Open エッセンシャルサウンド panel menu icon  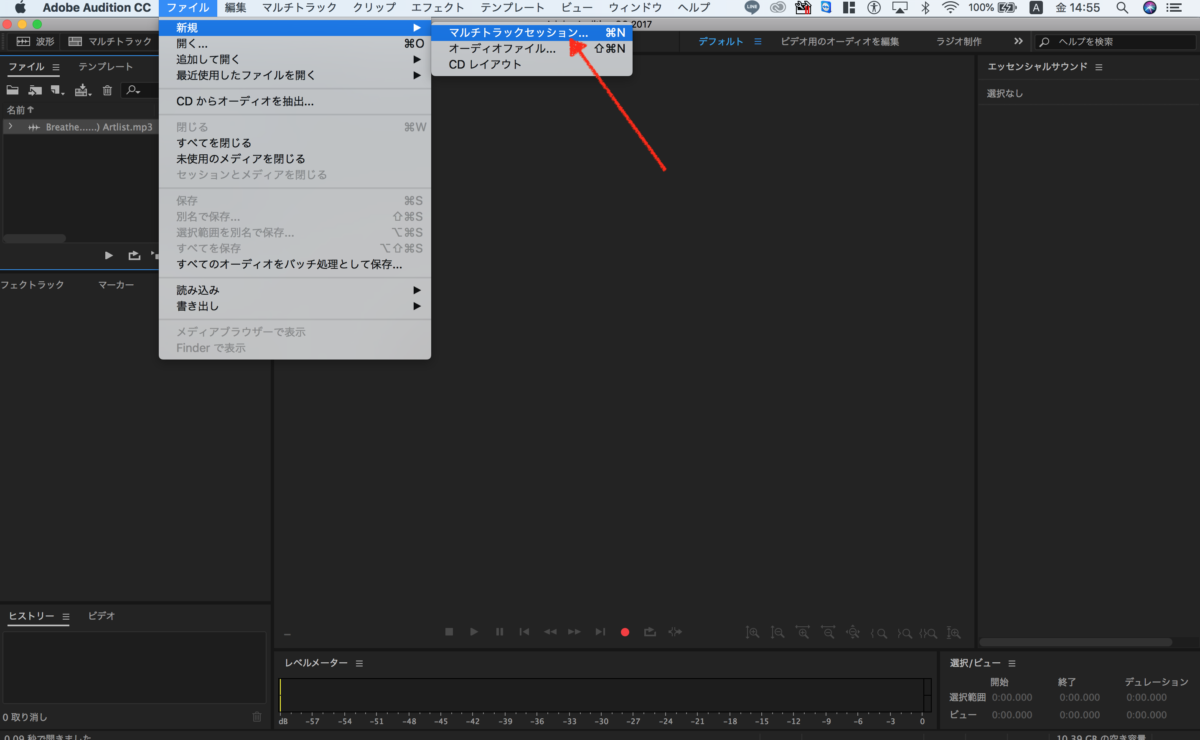1099,67
